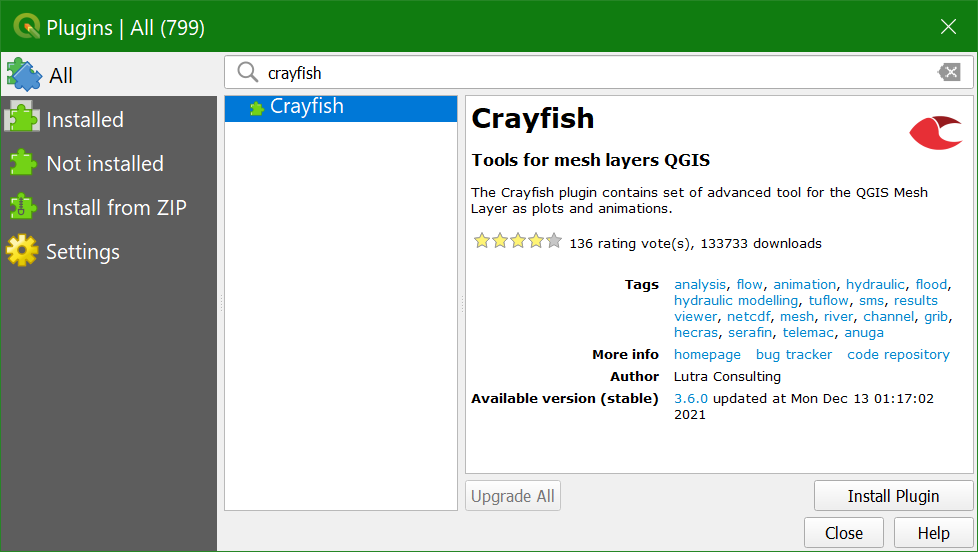Click the tuflow tag
Viewport: 978px width, 552px height.
pos(828,301)
